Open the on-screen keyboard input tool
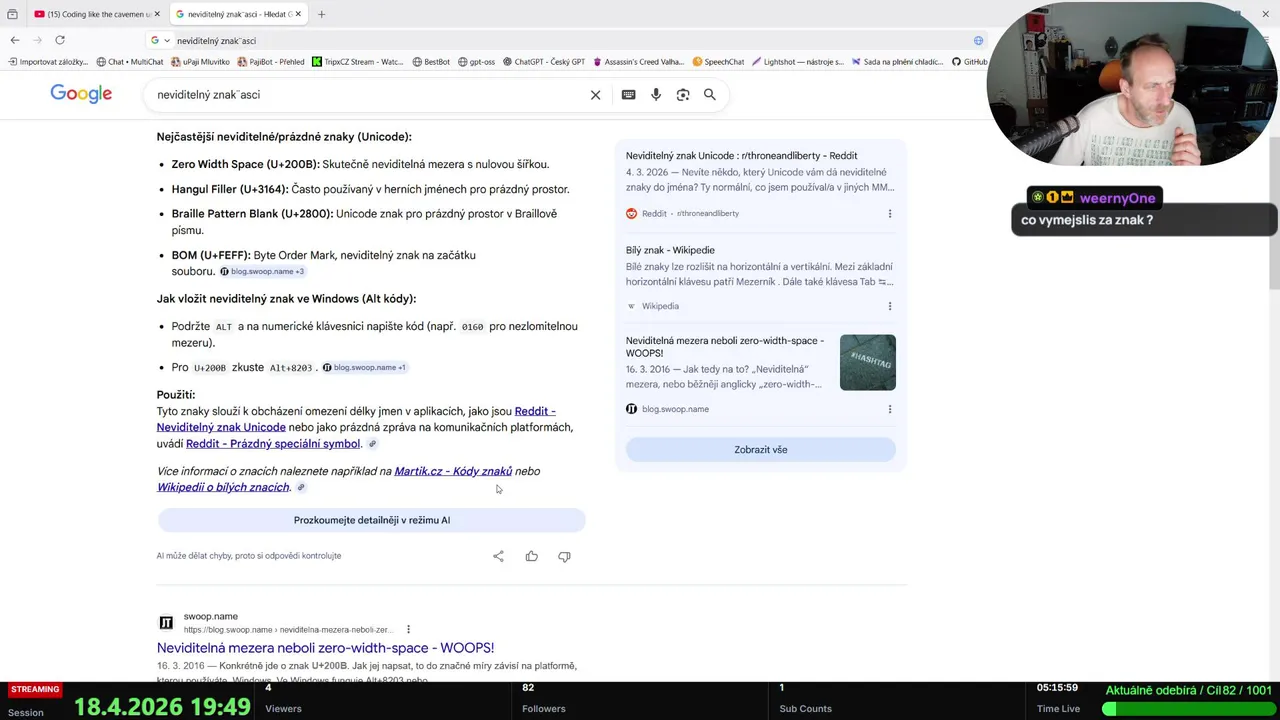Image resolution: width=1280 pixels, height=720 pixels. click(628, 94)
